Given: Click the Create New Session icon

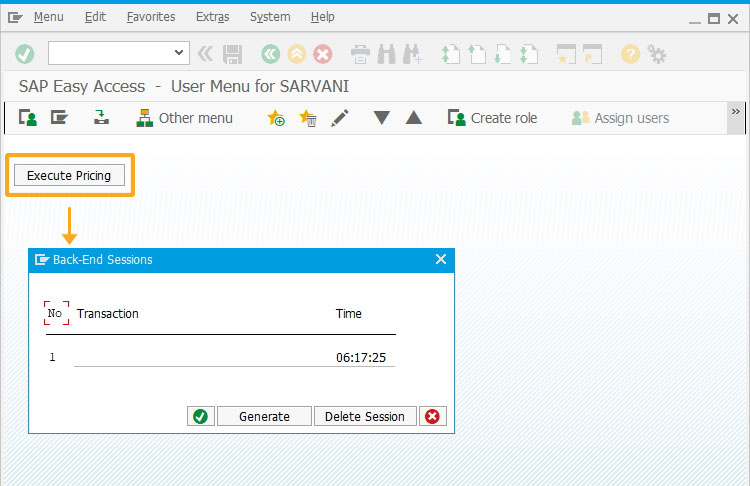Looking at the screenshot, I should [566, 54].
